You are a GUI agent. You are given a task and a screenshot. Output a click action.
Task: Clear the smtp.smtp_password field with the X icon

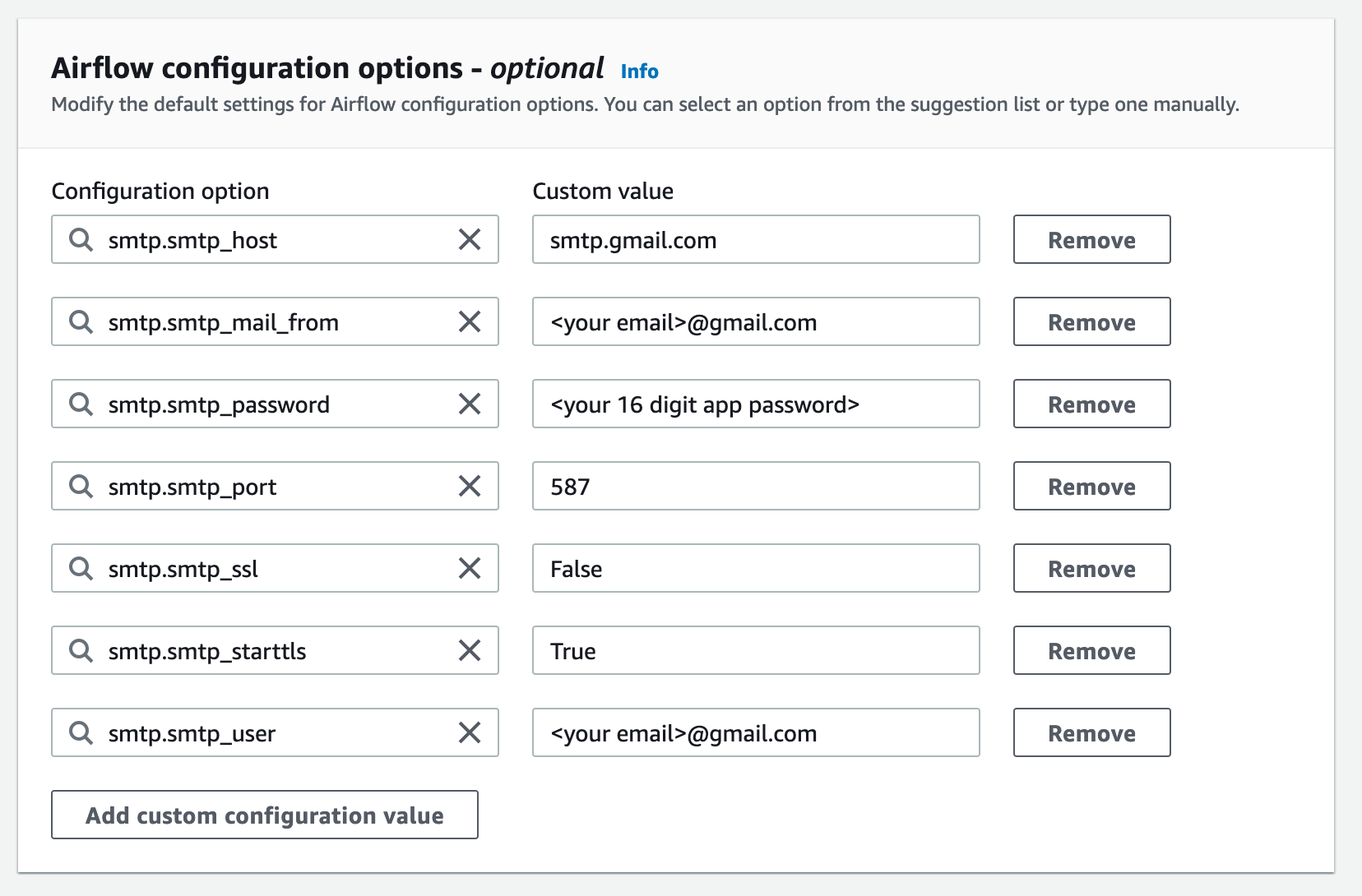coord(470,404)
